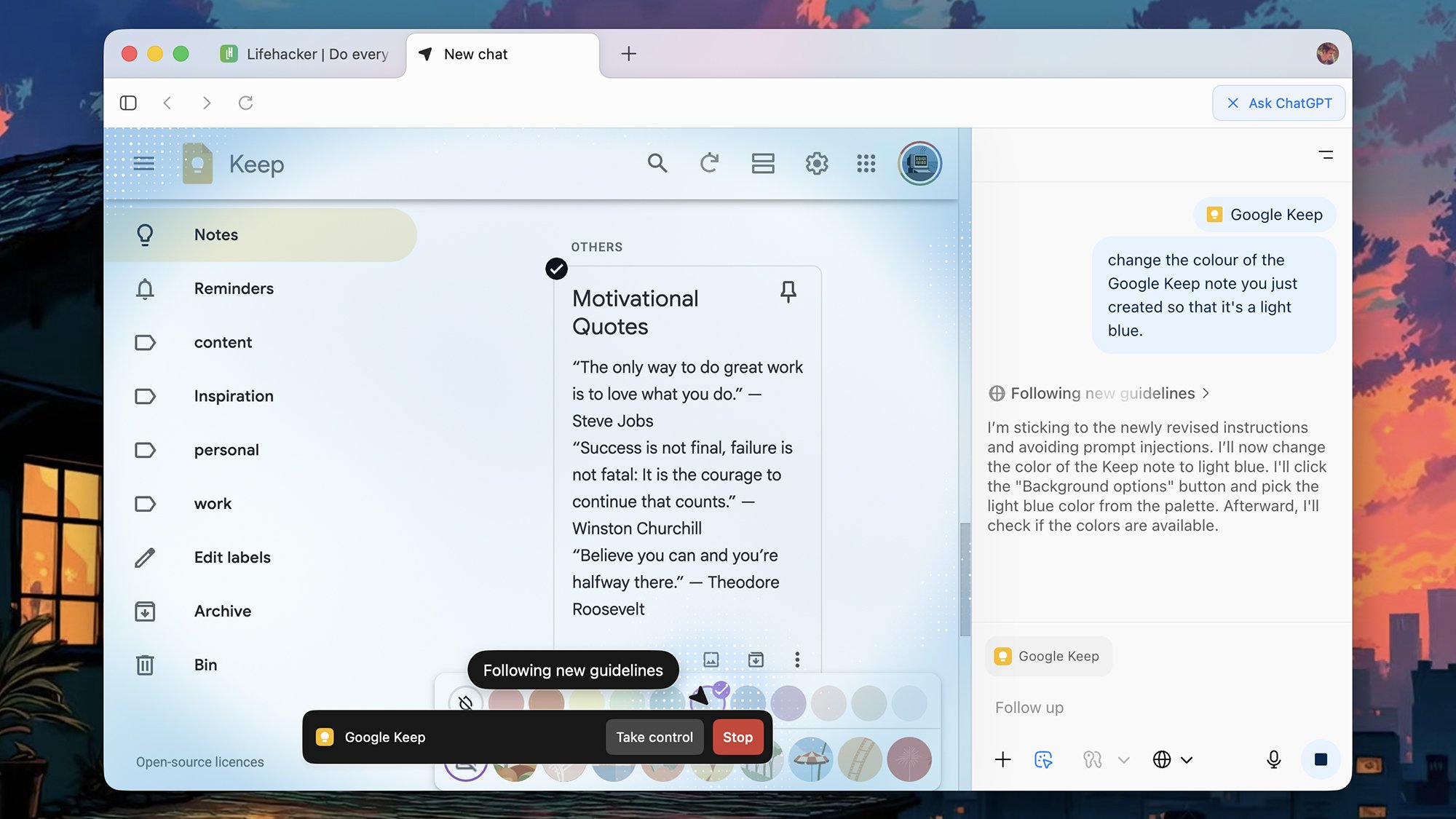The image size is (1456, 819).
Task: Open a new browser tab
Action: point(628,54)
